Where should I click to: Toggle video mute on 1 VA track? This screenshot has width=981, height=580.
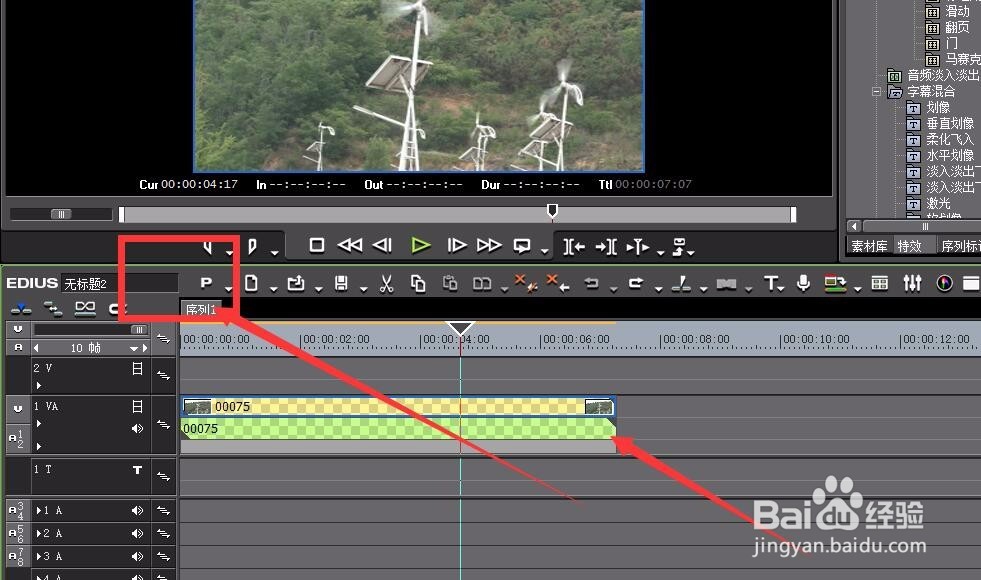138,407
